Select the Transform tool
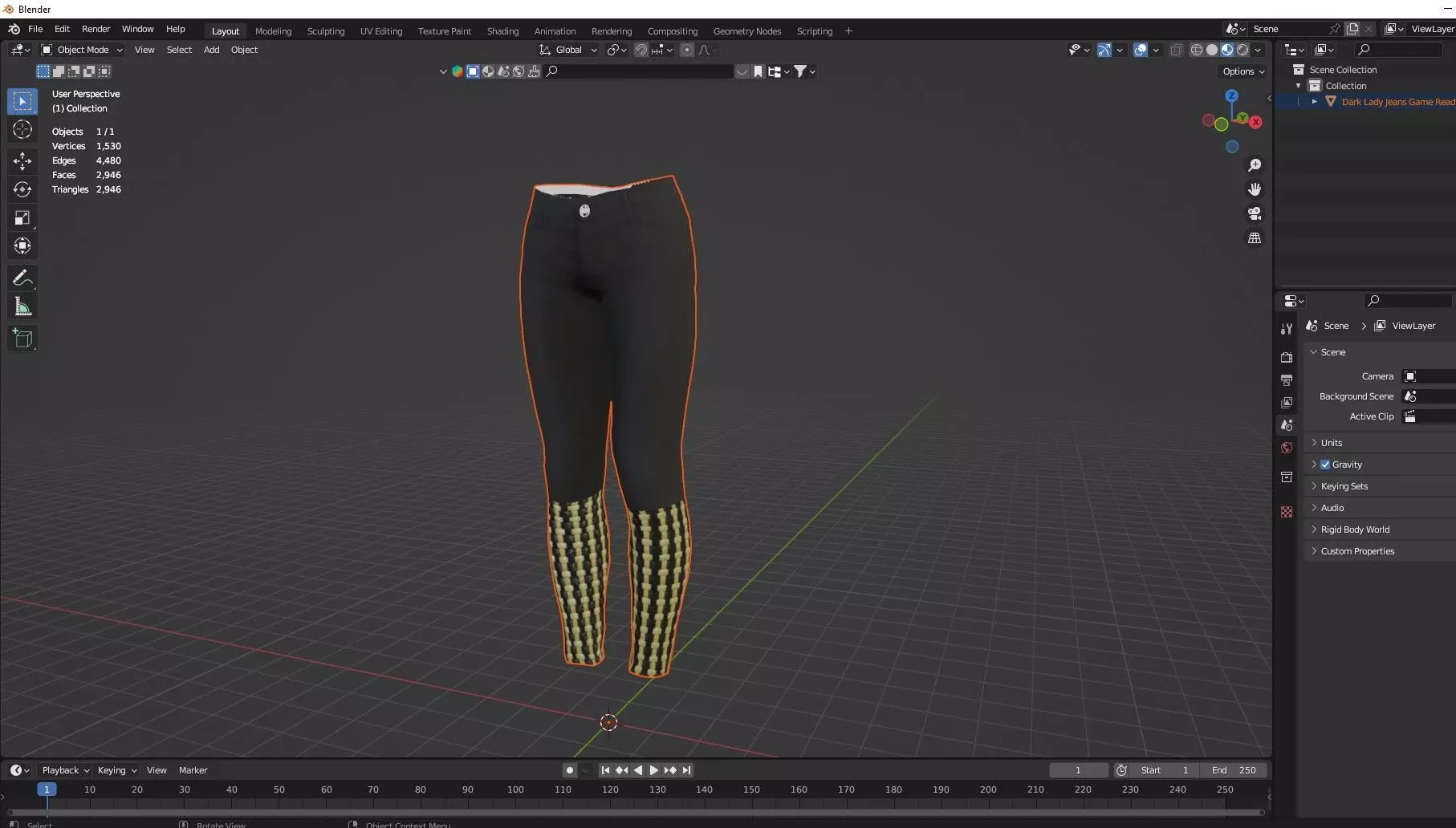Viewport: 1456px width, 828px height. click(x=22, y=246)
